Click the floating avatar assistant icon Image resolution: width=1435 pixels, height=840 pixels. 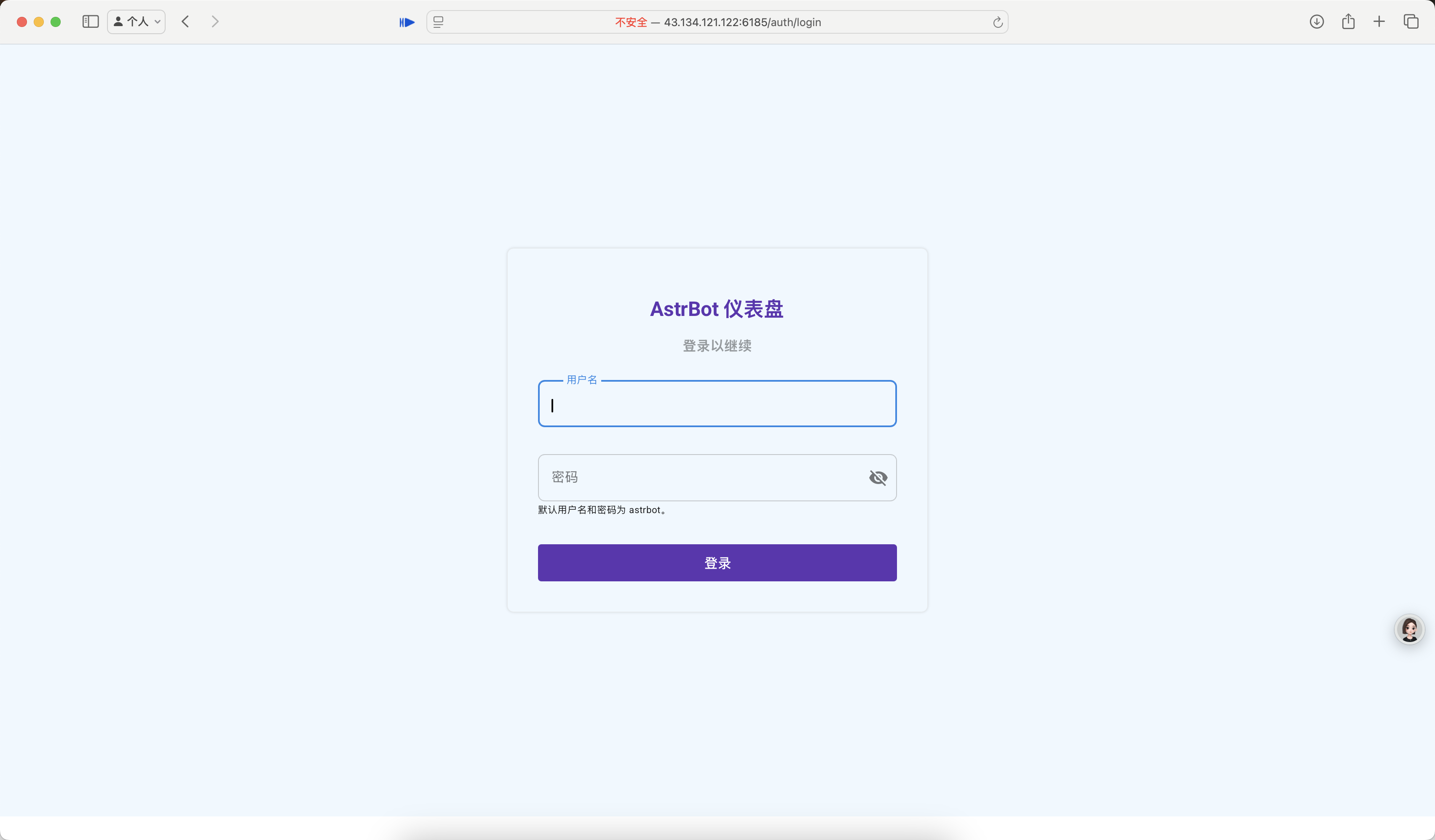[1409, 629]
